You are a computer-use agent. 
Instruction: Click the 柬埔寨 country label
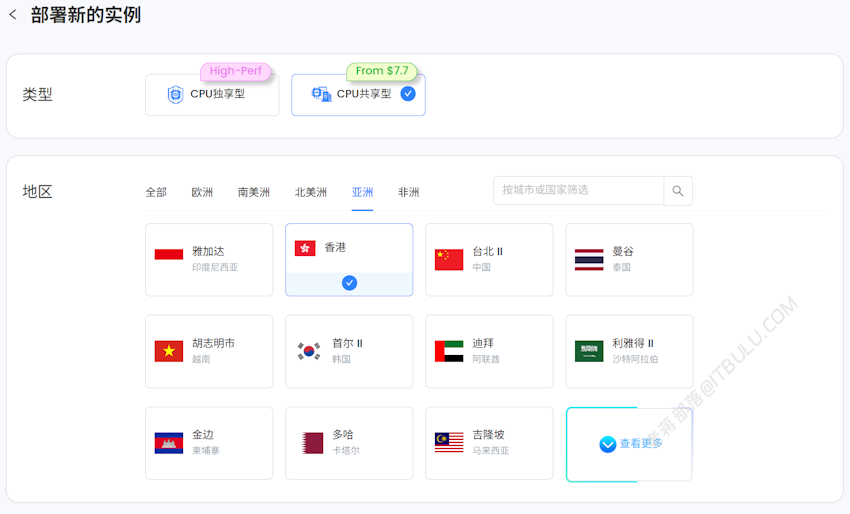pyautogui.click(x=206, y=451)
